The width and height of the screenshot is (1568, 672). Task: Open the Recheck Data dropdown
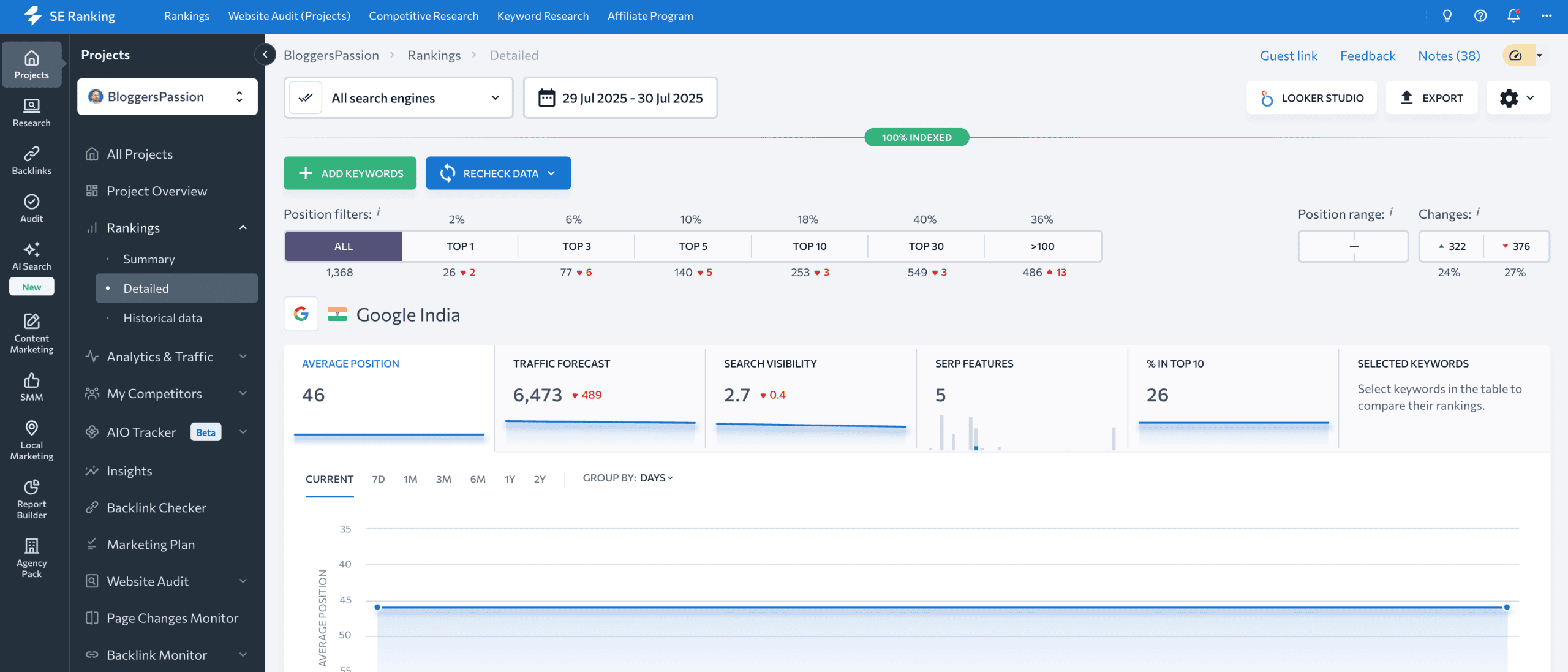tap(498, 173)
